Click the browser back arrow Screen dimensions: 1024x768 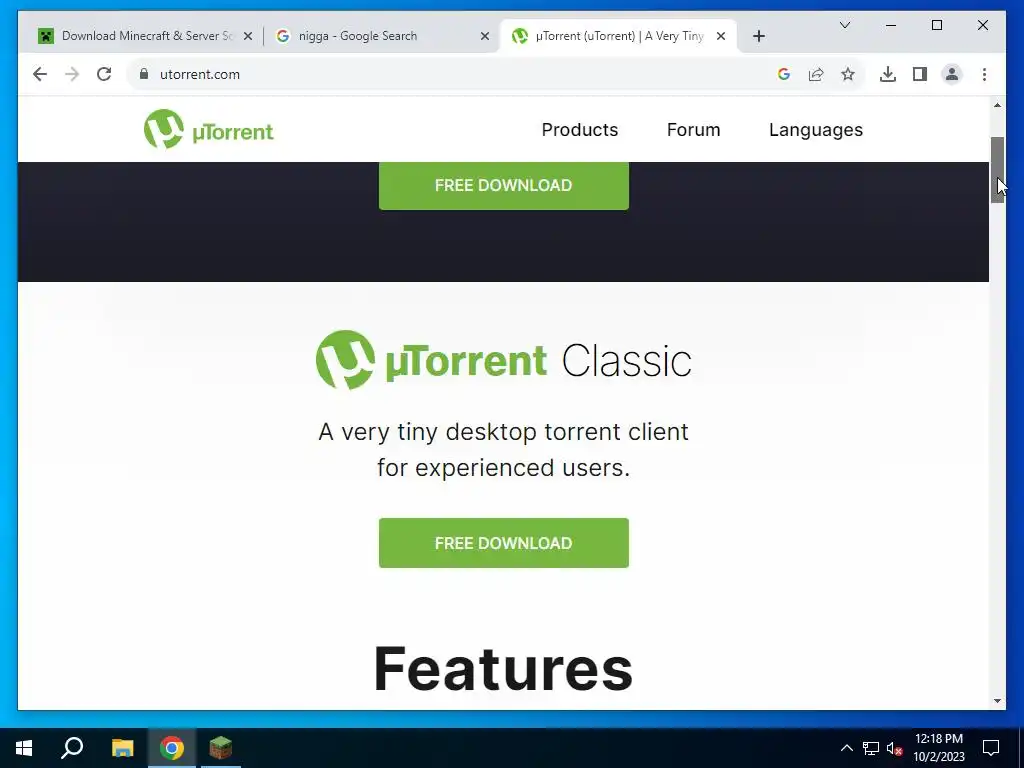tap(40, 74)
